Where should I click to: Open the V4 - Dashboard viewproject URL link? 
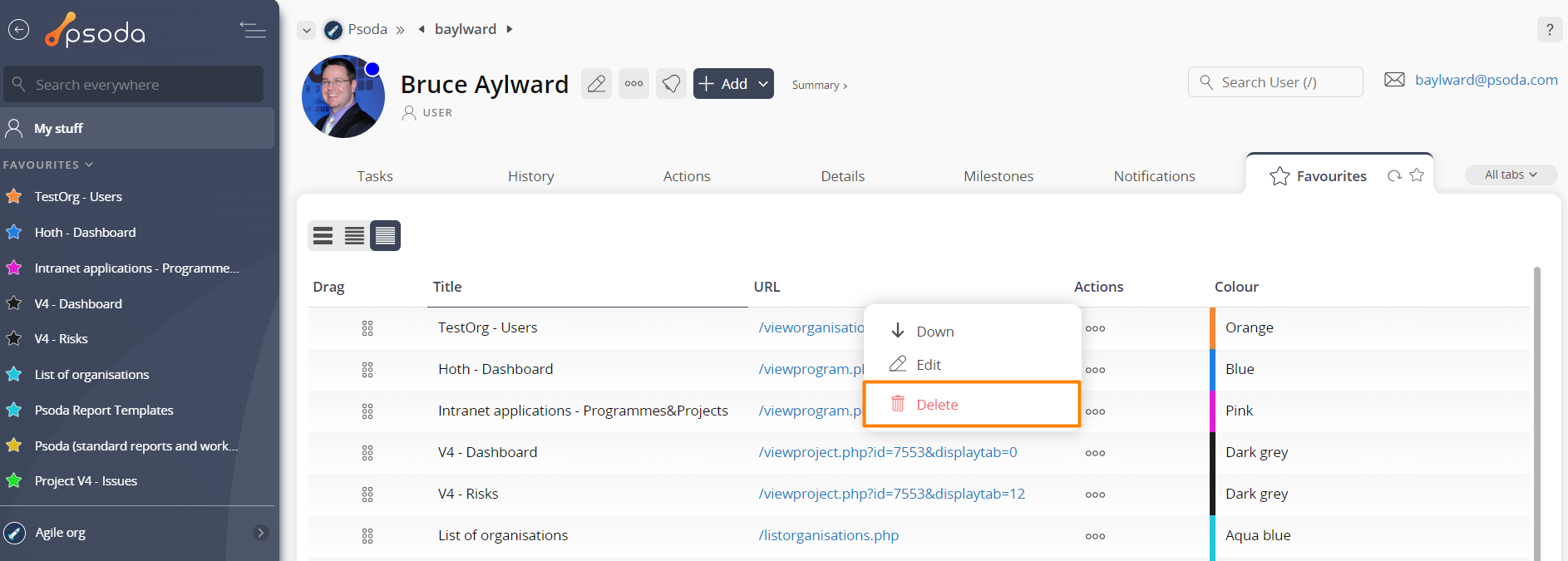[x=887, y=452]
